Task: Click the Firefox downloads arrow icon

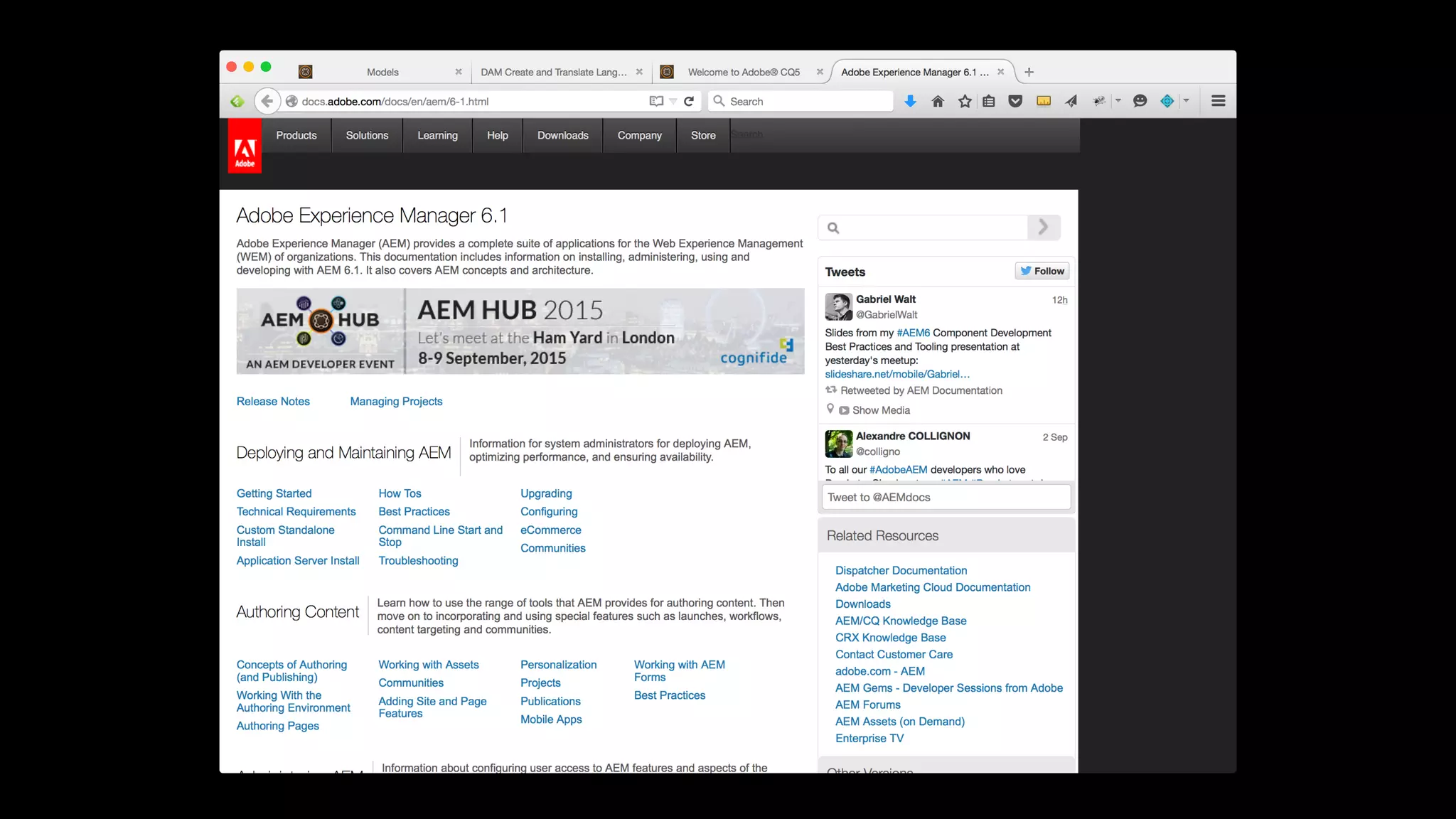Action: [x=910, y=102]
